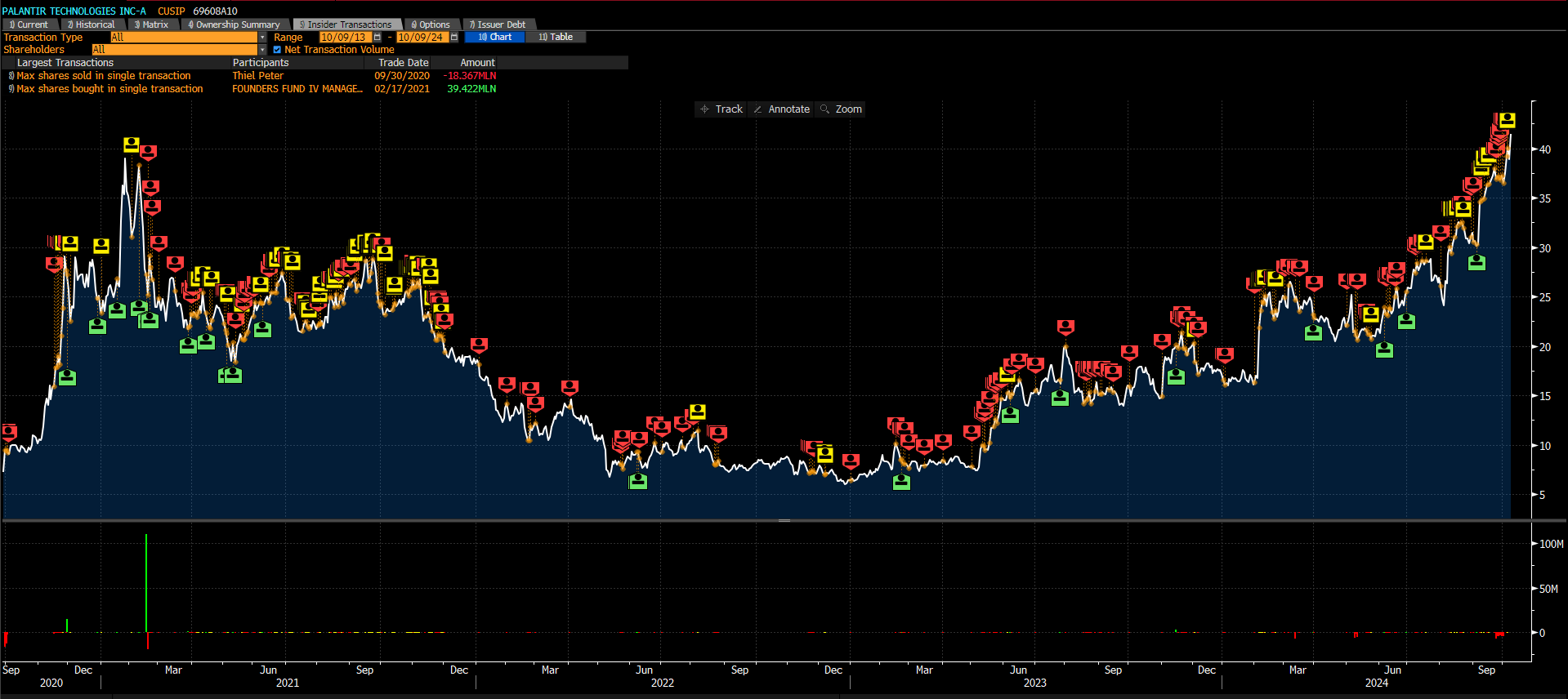Click green insider marker below July 2023 price
Screen dimensions: 1568x699
pyautogui.click(x=1060, y=398)
